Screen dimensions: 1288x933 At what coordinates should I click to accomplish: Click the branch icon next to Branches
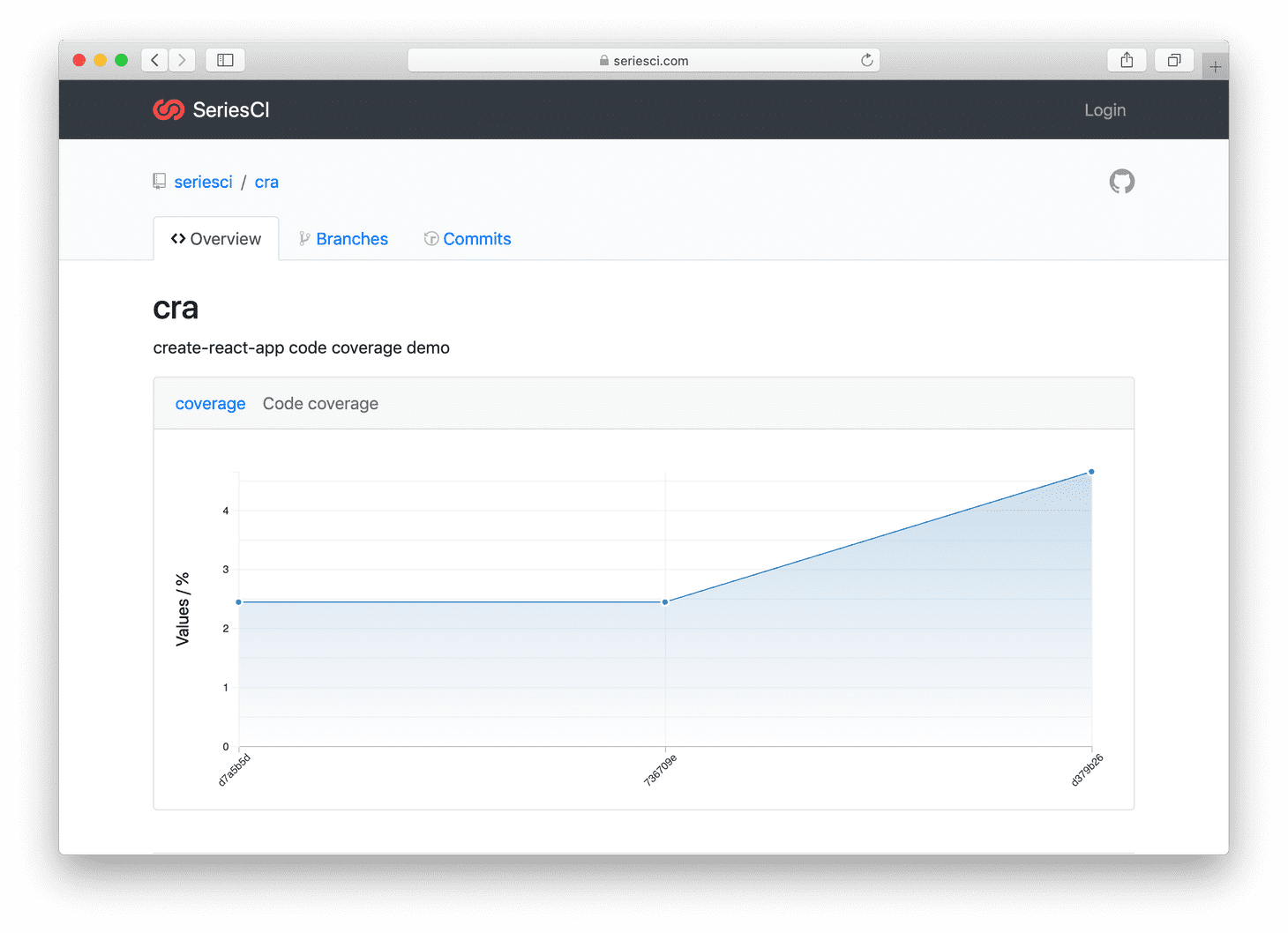(303, 238)
